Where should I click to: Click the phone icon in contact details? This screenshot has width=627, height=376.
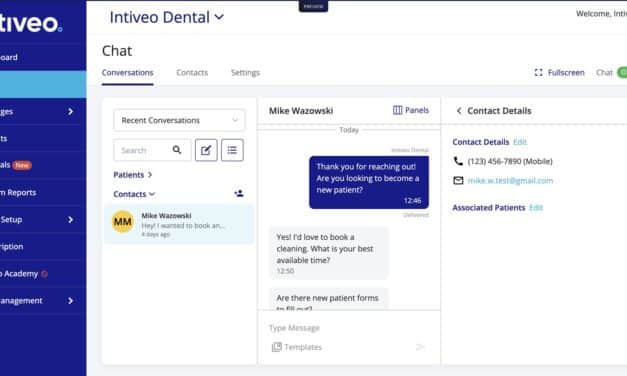click(x=458, y=161)
